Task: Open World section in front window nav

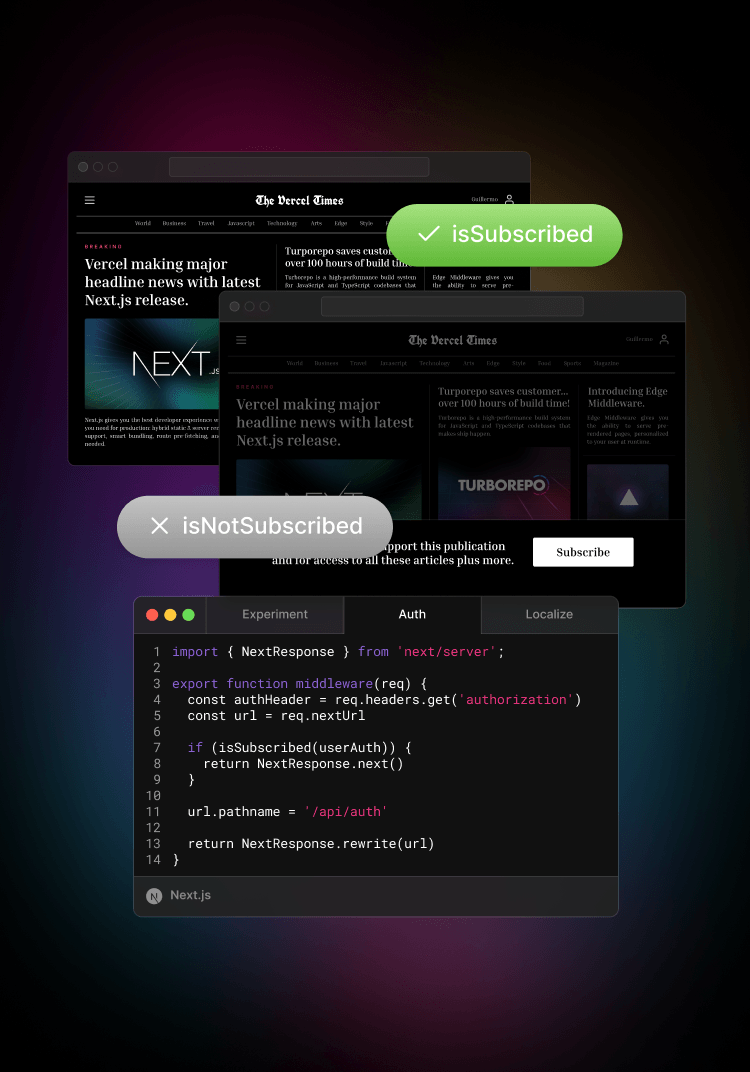Action: click(295, 364)
